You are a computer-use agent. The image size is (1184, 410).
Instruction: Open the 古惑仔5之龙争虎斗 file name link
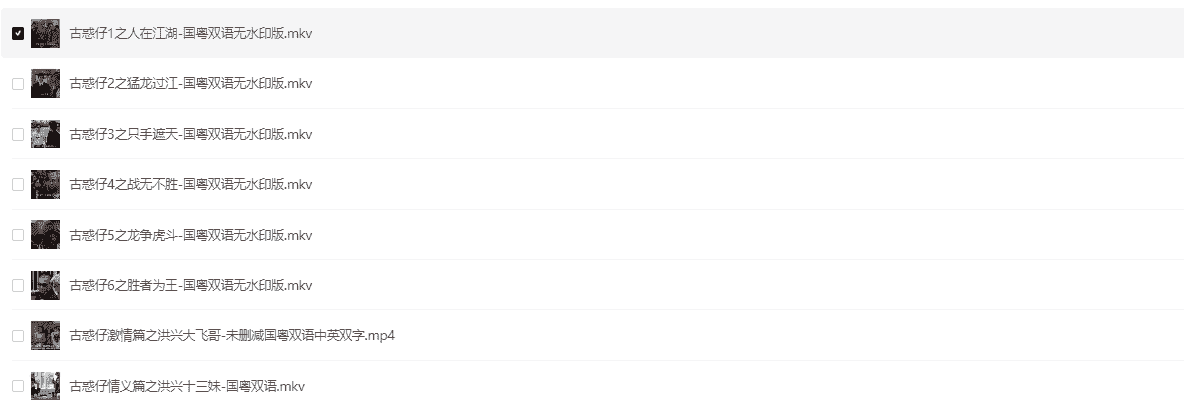click(x=191, y=235)
